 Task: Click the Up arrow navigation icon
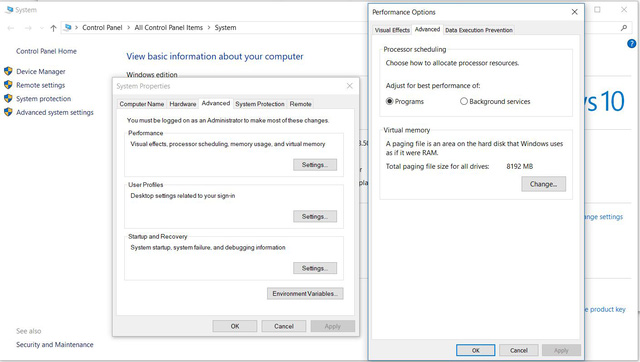click(x=53, y=28)
